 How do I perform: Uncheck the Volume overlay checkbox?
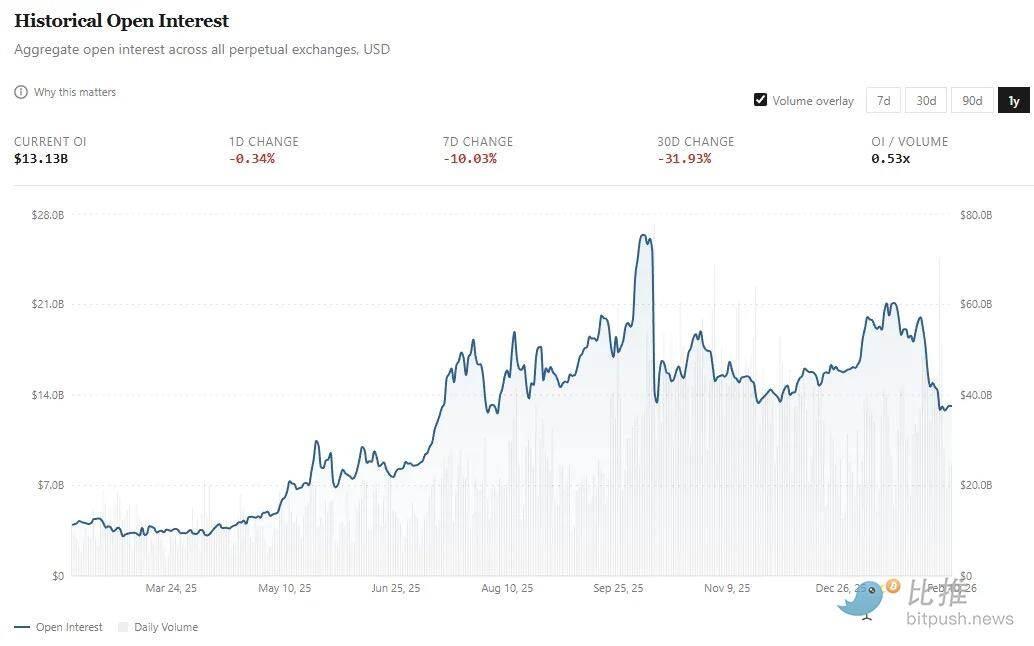[x=761, y=100]
